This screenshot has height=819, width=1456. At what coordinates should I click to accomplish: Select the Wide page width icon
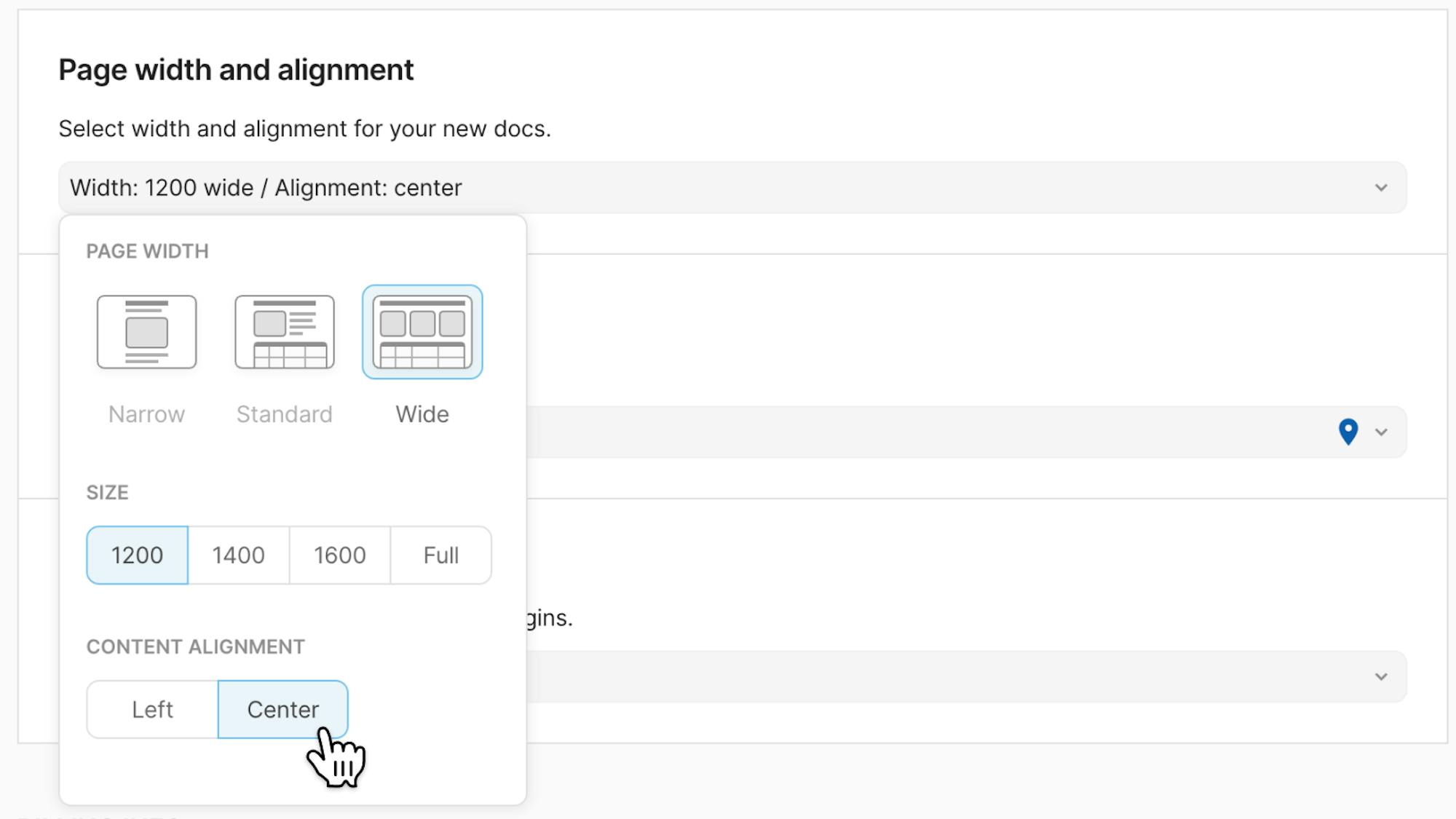coord(422,332)
